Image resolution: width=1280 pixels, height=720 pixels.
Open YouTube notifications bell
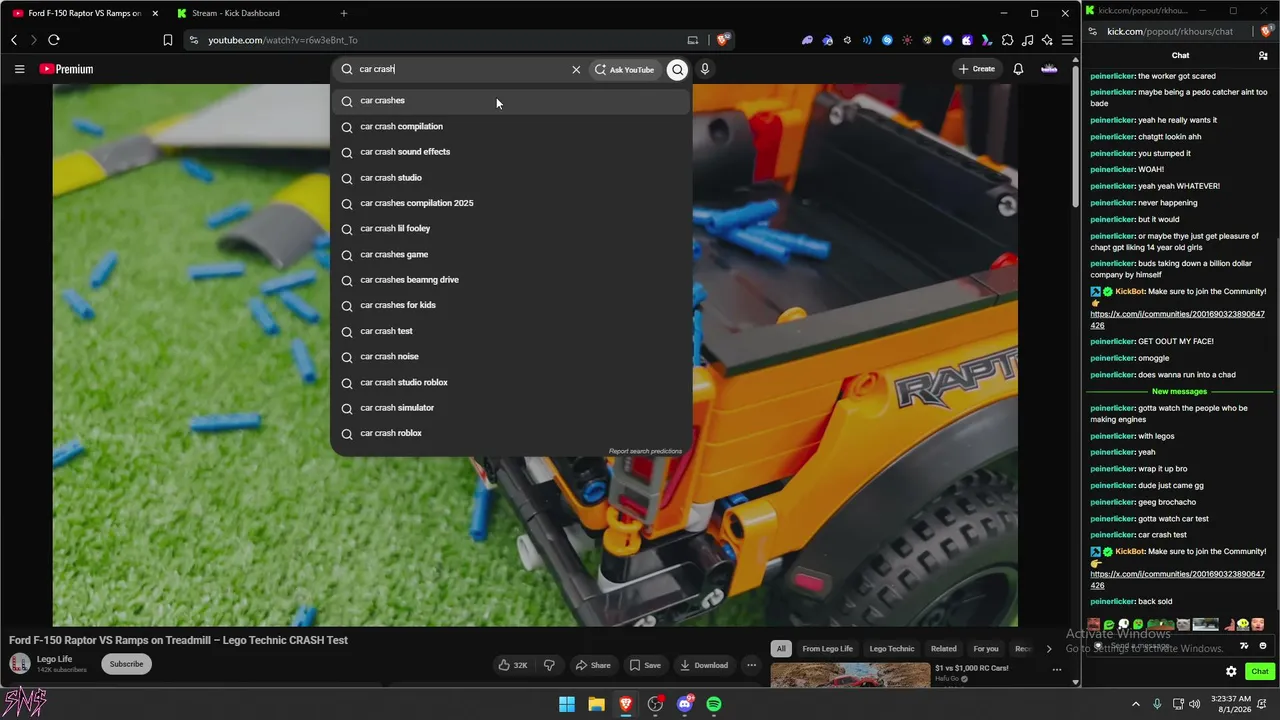1018,69
